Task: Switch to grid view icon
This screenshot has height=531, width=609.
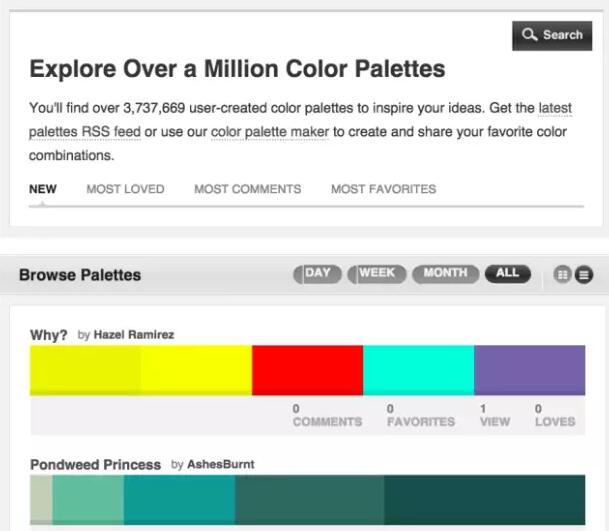Action: (563, 275)
